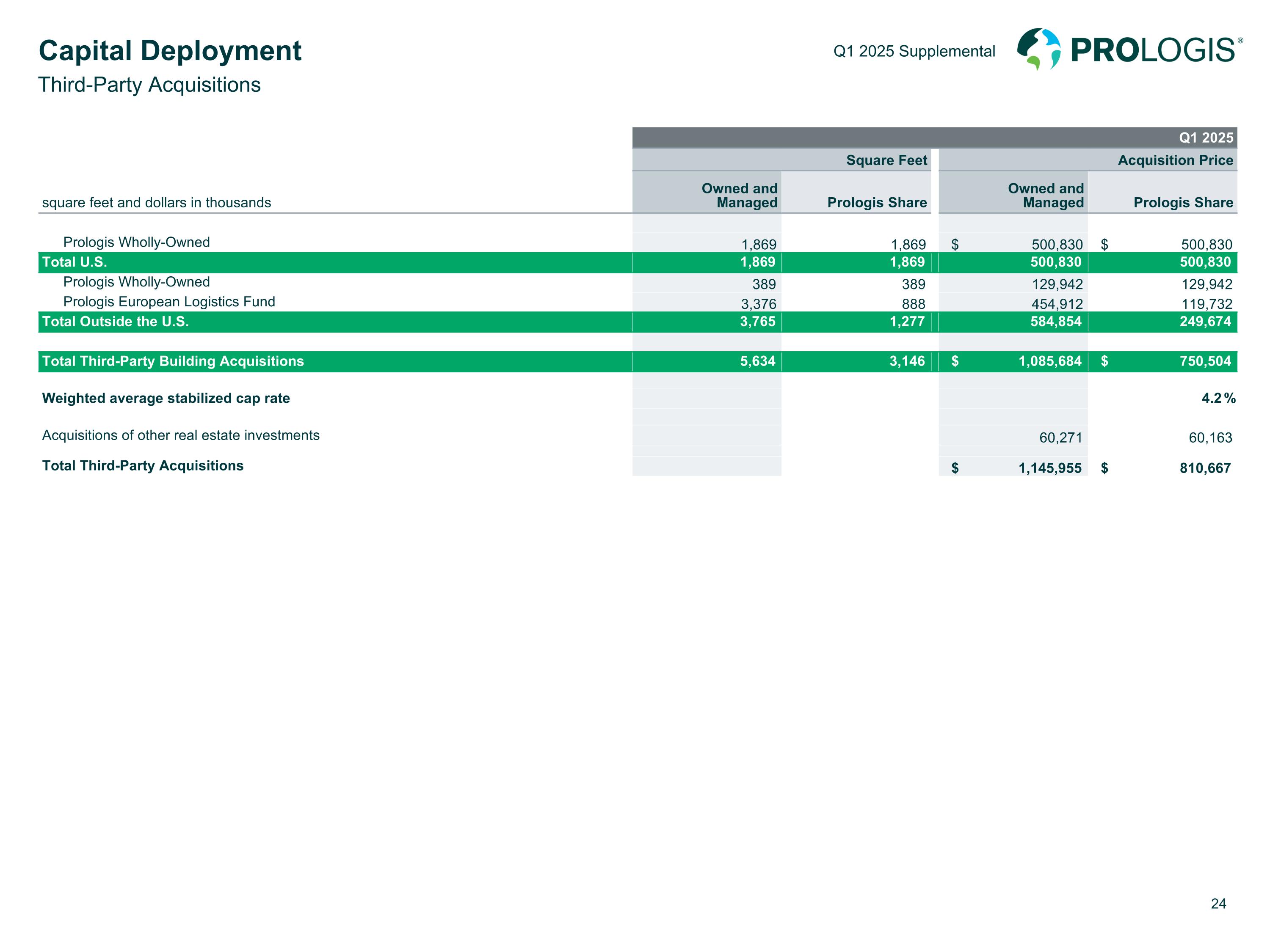
Task: Click the Q1 2025 Supplemental label
Action: pyautogui.click(x=914, y=52)
